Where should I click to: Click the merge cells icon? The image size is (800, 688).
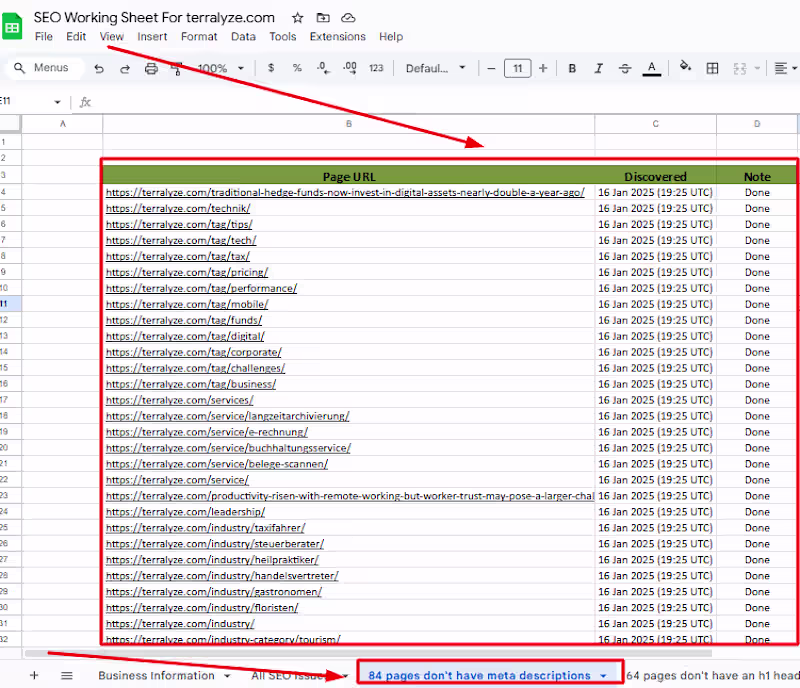740,68
